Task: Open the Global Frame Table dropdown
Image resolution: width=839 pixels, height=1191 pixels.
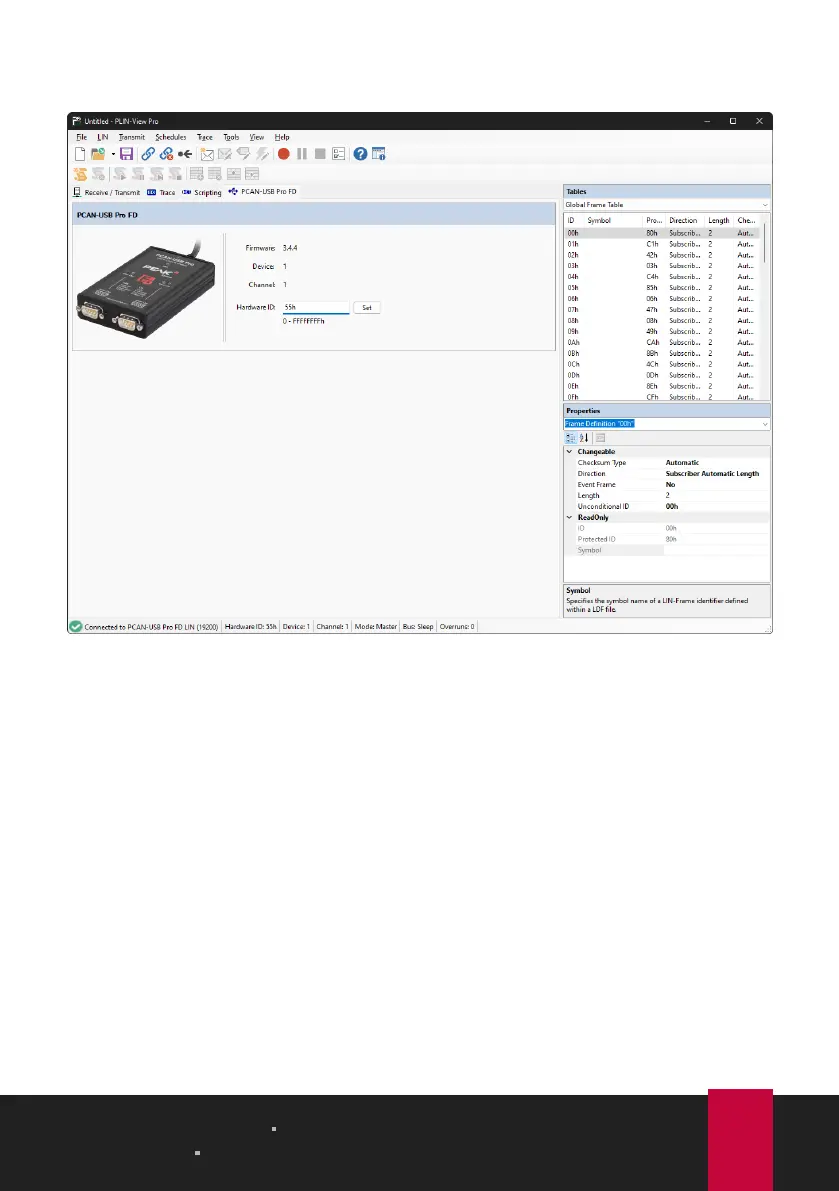Action: pyautogui.click(x=667, y=205)
